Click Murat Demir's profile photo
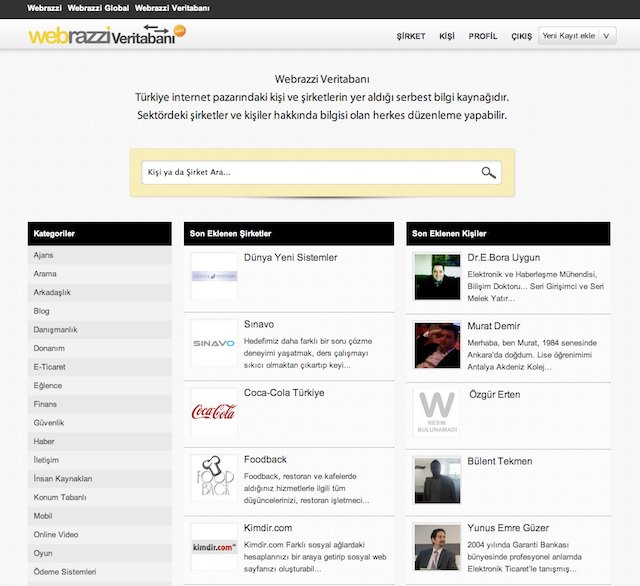 pos(437,343)
